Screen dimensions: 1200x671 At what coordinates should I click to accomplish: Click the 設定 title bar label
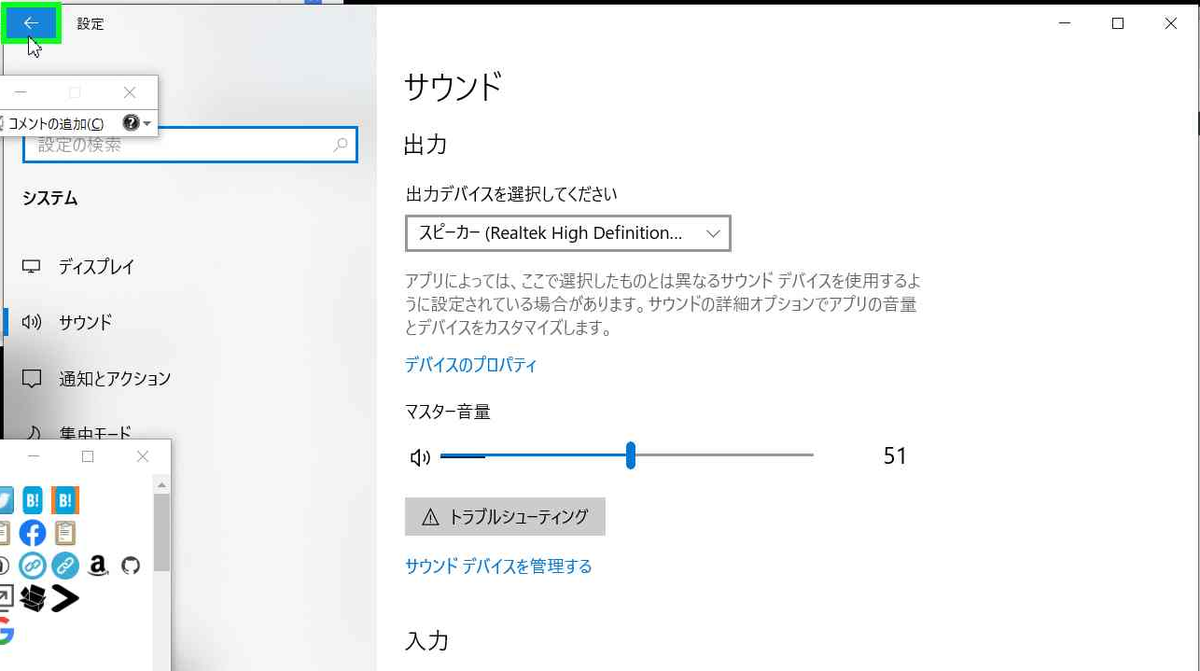(90, 23)
